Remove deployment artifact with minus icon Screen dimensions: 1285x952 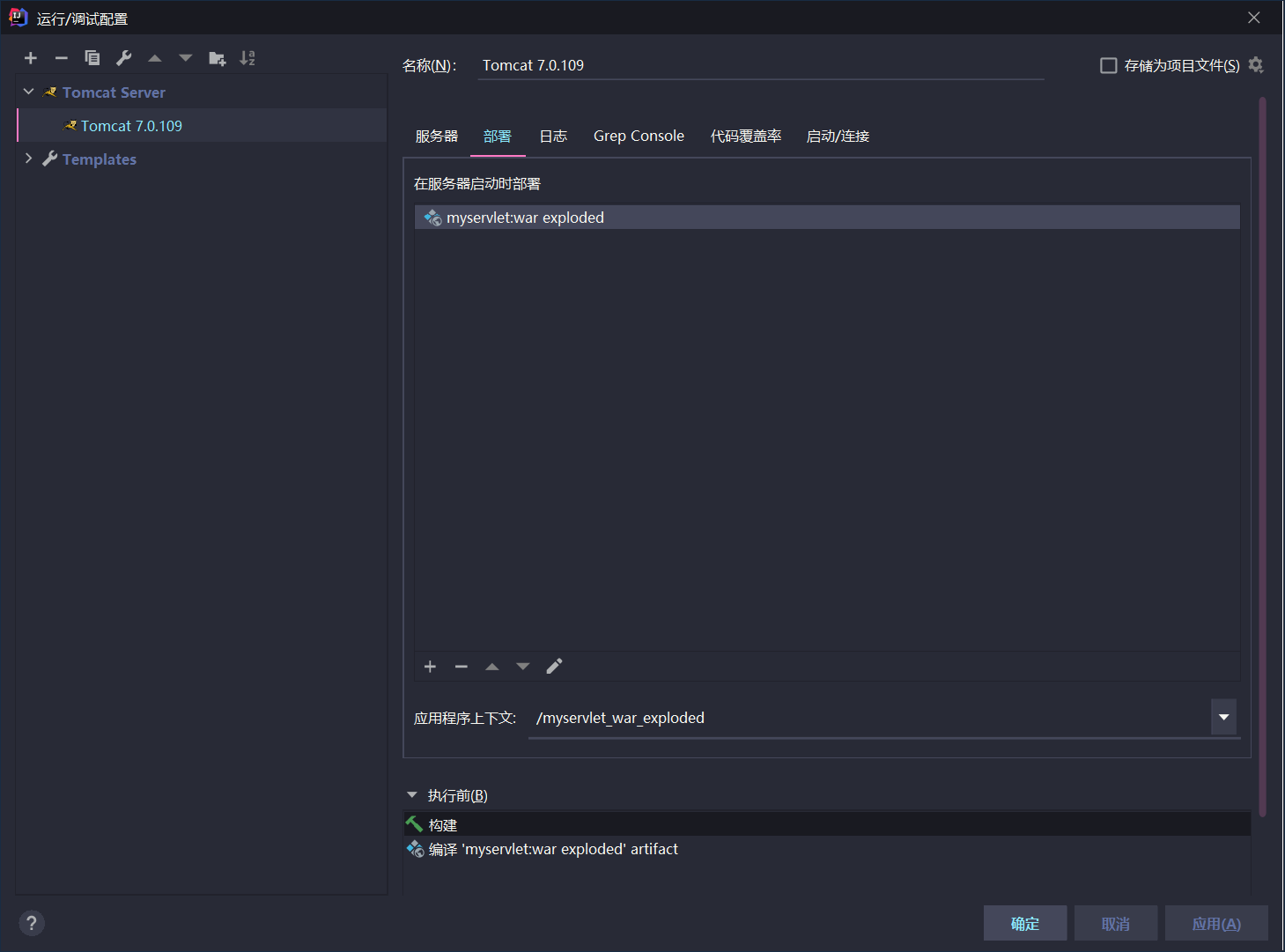click(x=461, y=667)
